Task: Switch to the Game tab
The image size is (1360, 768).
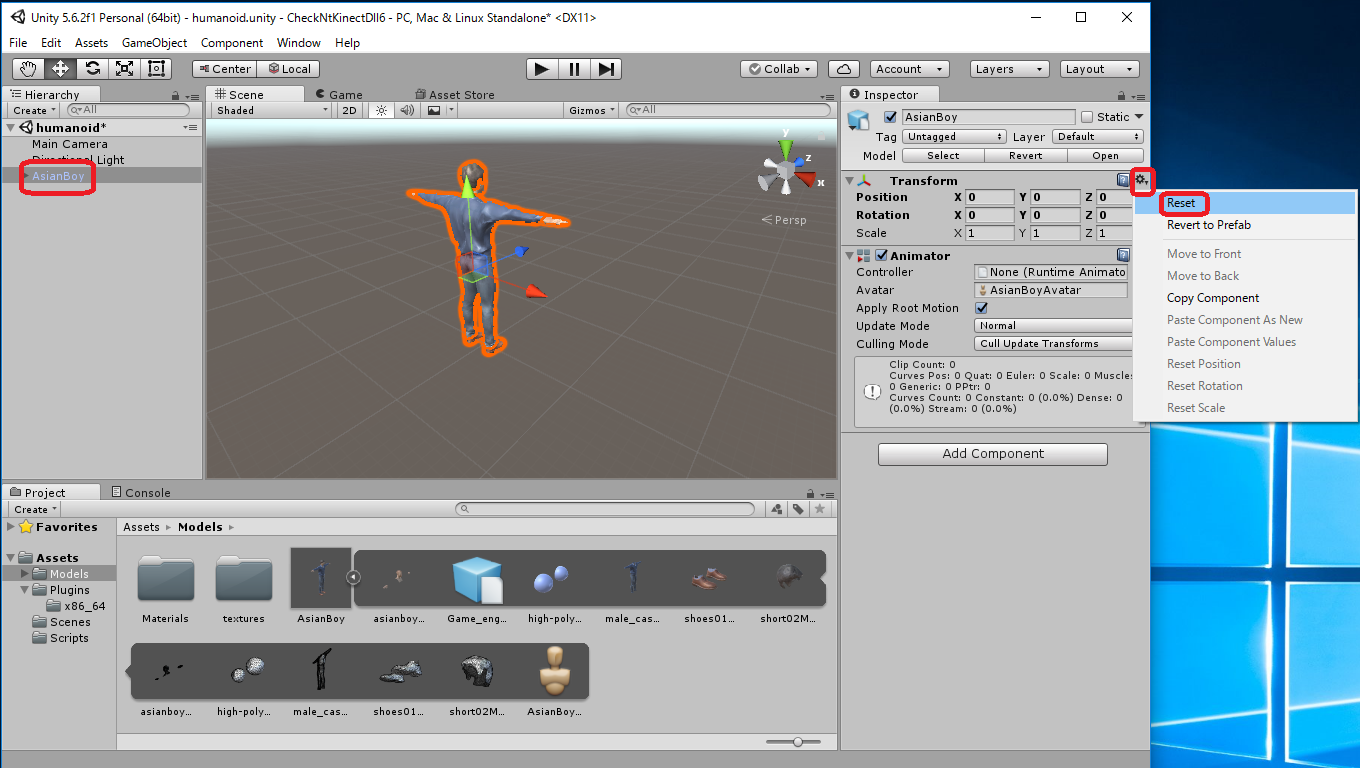Action: coord(339,95)
